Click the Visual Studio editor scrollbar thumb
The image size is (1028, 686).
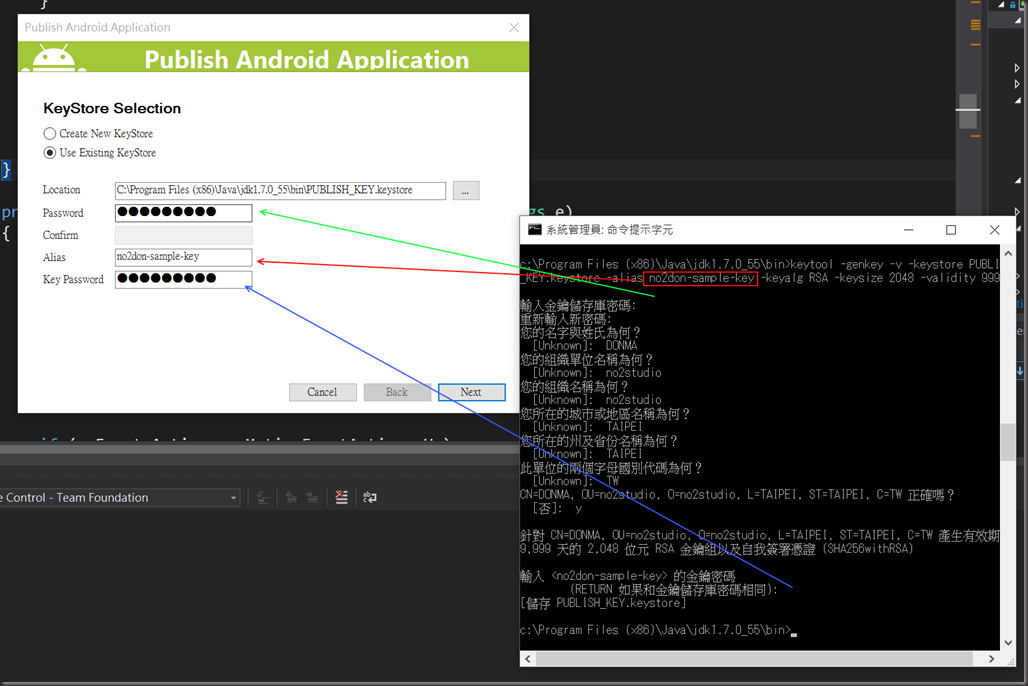(968, 111)
